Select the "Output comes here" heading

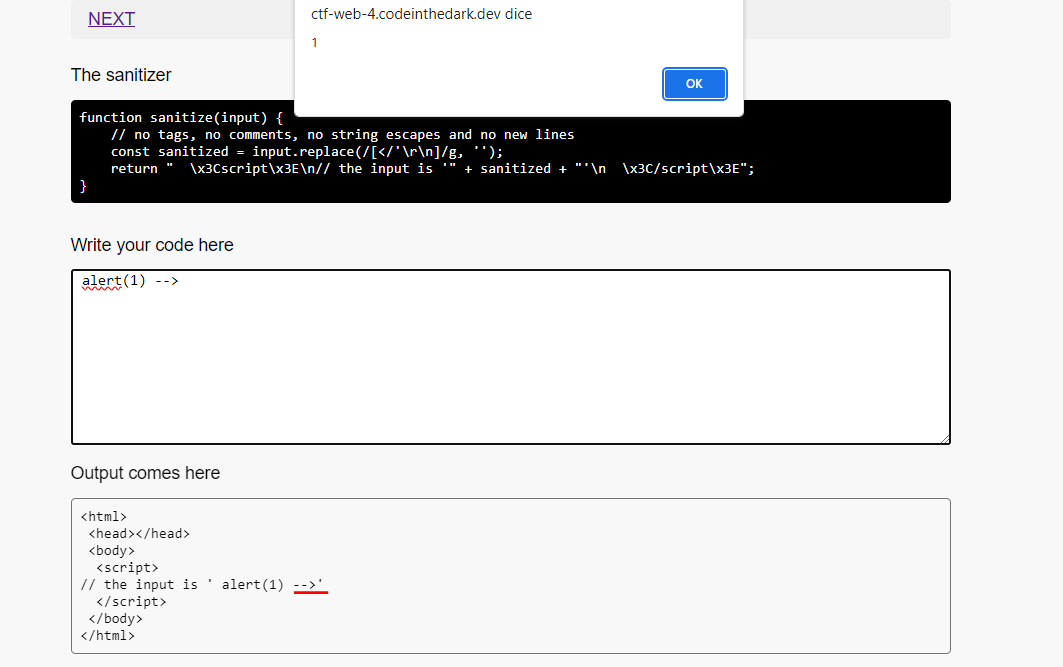pyautogui.click(x=145, y=472)
